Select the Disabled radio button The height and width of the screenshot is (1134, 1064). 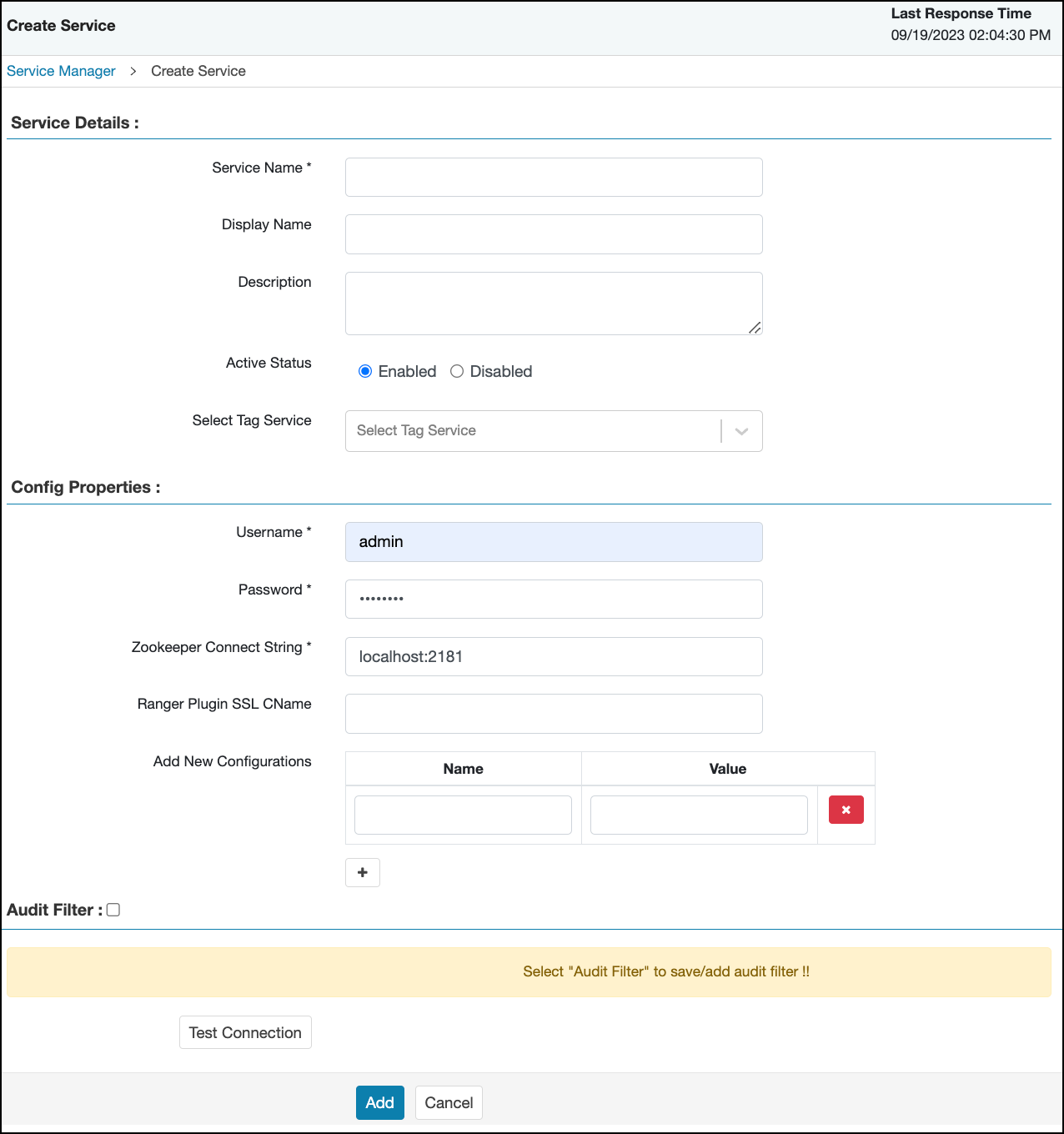(x=457, y=372)
